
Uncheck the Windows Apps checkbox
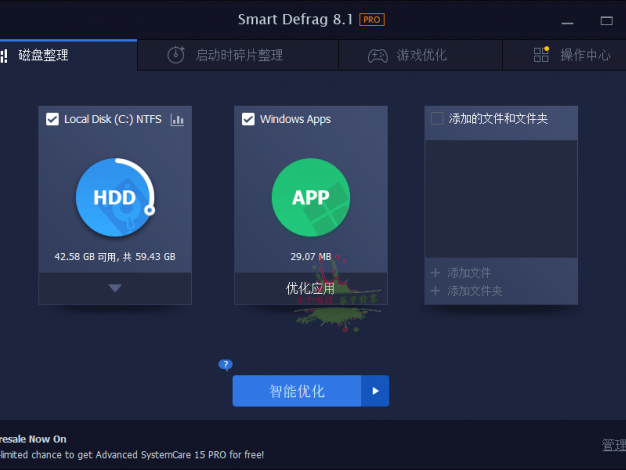coord(248,119)
